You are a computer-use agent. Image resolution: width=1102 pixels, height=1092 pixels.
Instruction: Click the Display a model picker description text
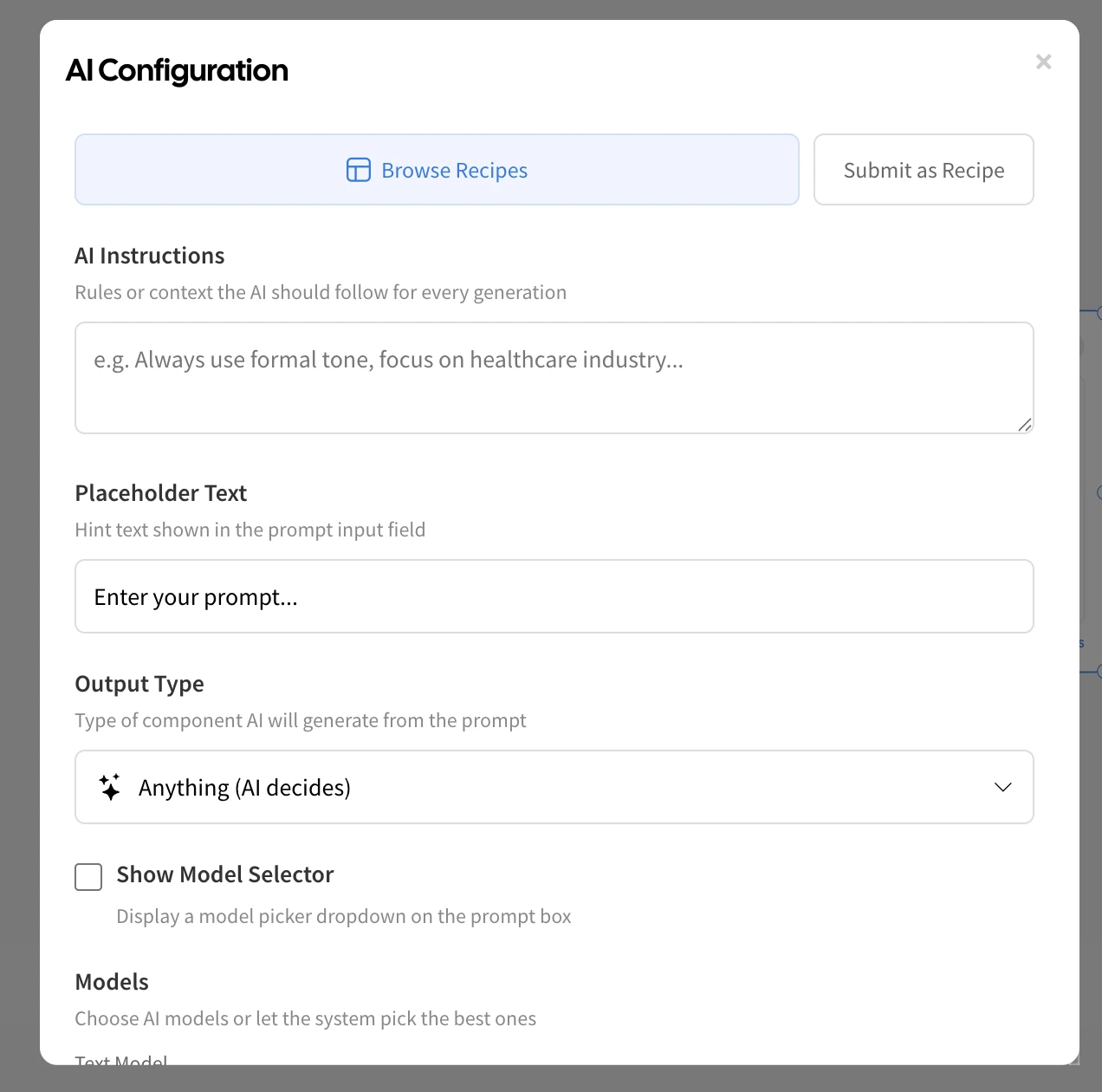pyautogui.click(x=344, y=917)
